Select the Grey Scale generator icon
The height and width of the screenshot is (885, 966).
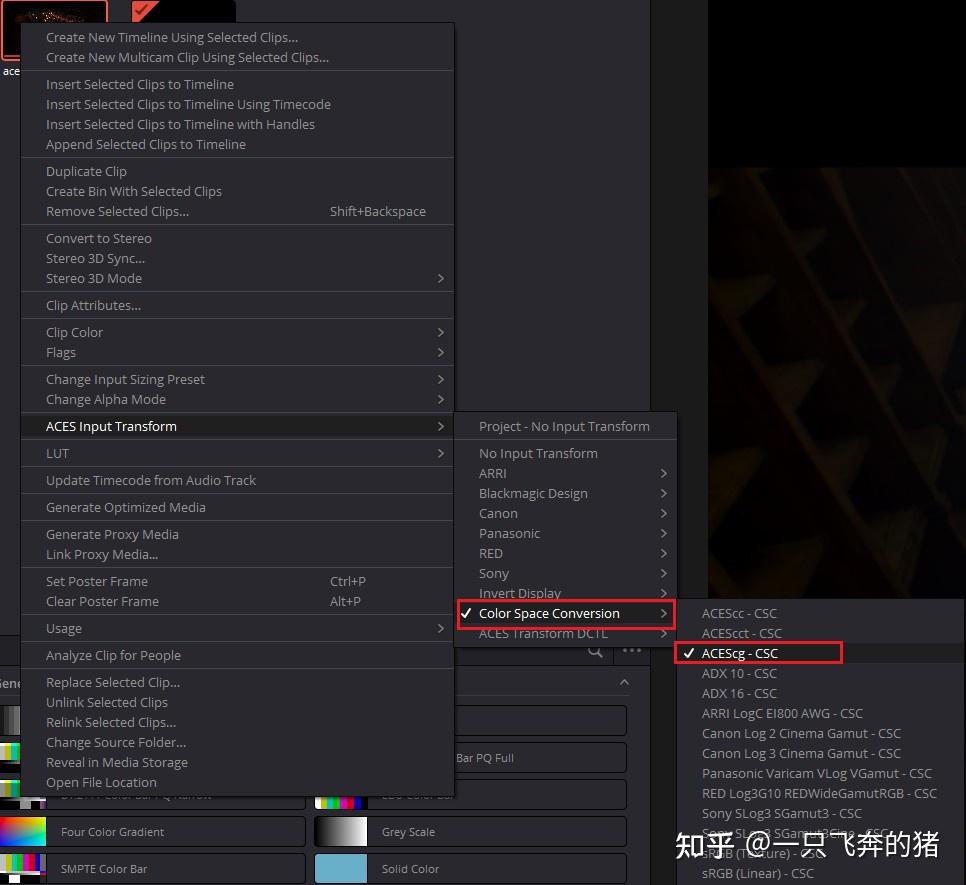[340, 830]
